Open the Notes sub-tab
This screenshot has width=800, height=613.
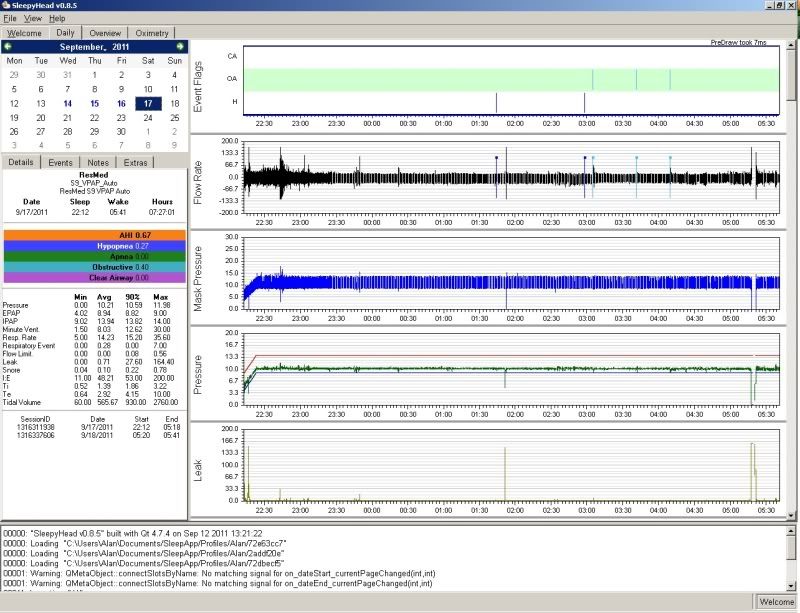coord(98,163)
